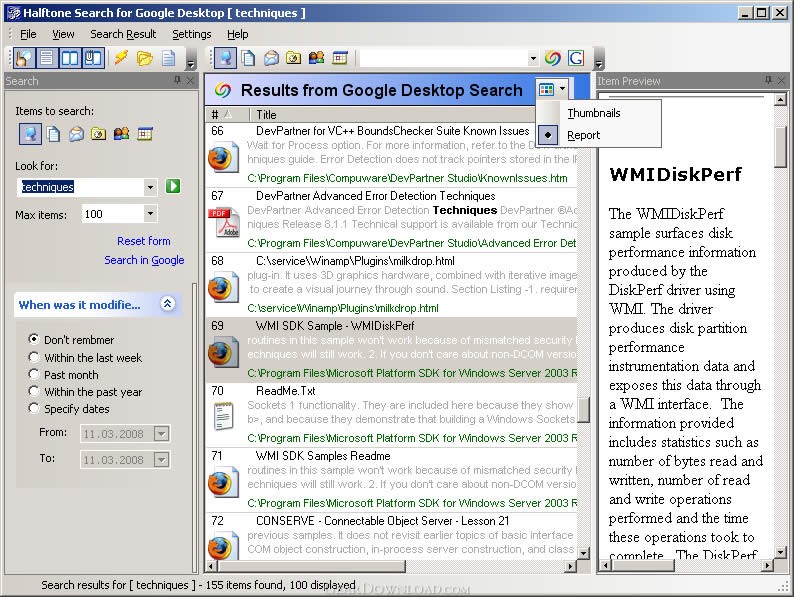Viewport: 794px width, 597px height.
Task: Select the Email filter icon in the top toolbar
Action: point(271,58)
